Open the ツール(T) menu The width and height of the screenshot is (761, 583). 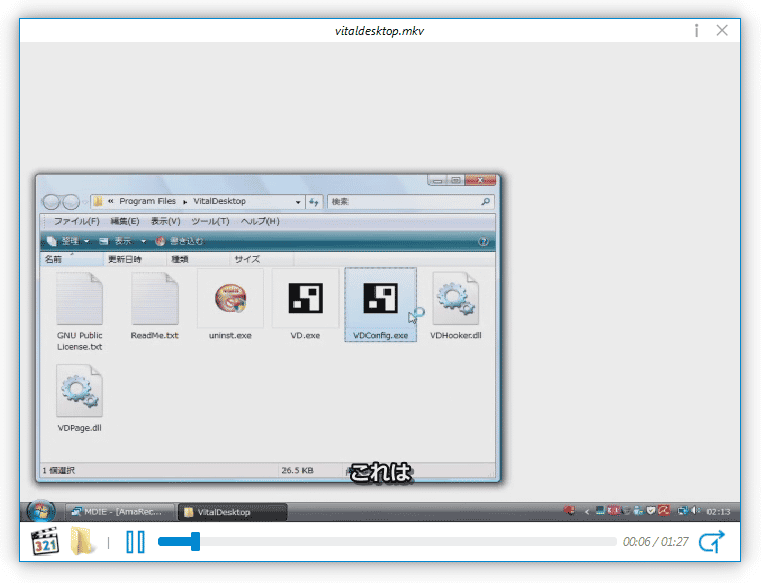210,221
